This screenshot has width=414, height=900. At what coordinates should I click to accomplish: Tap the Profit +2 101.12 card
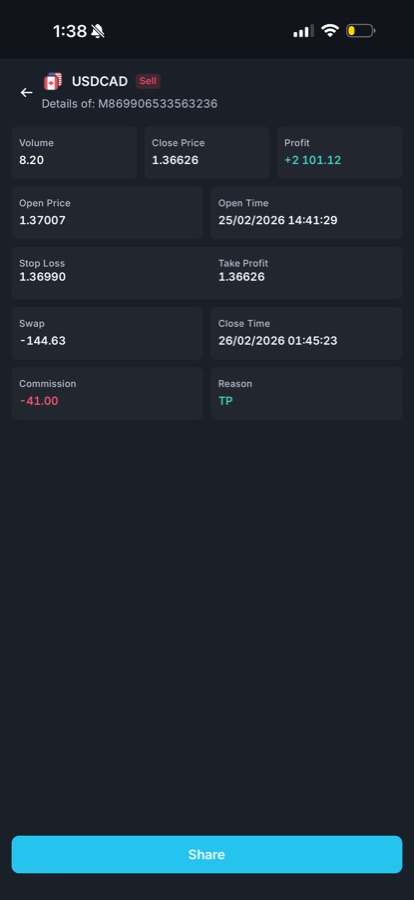pos(339,153)
